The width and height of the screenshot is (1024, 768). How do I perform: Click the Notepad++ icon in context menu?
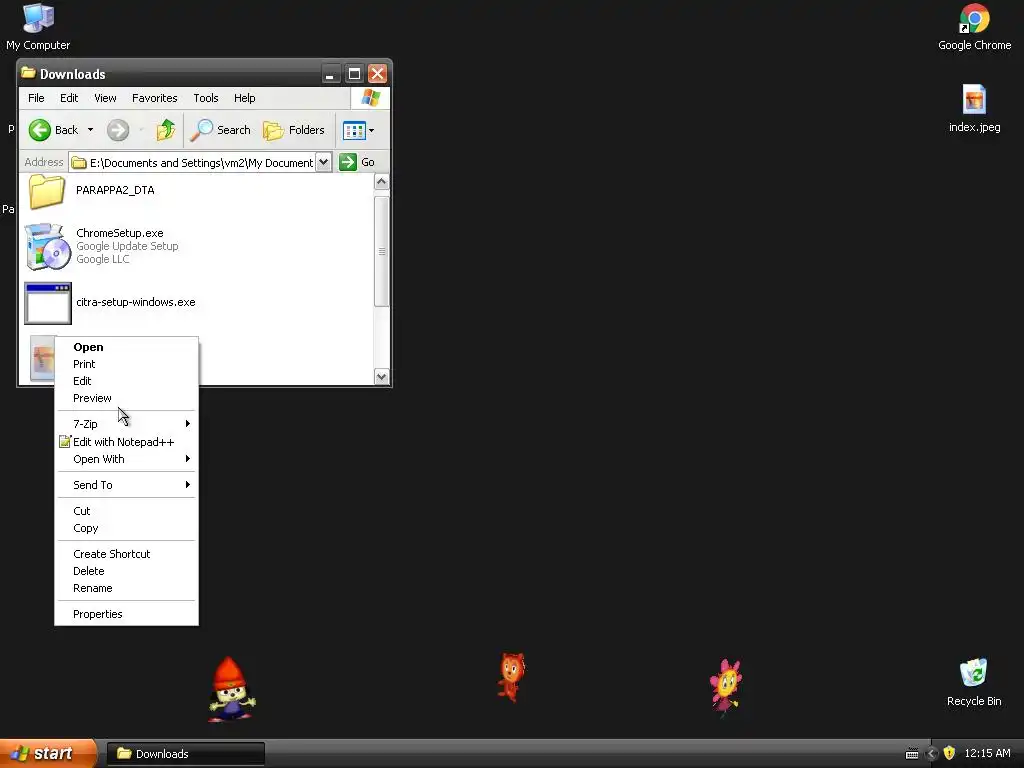tap(65, 442)
